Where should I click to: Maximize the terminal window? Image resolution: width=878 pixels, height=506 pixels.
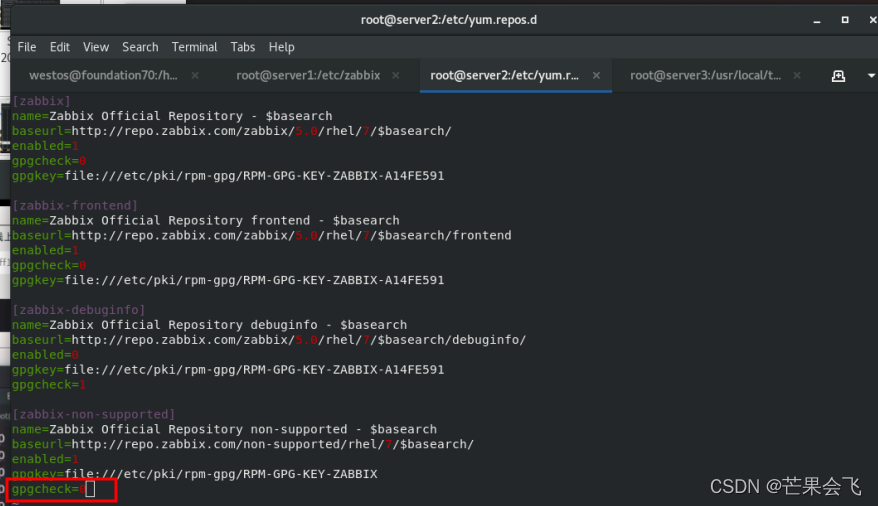tap(845, 20)
